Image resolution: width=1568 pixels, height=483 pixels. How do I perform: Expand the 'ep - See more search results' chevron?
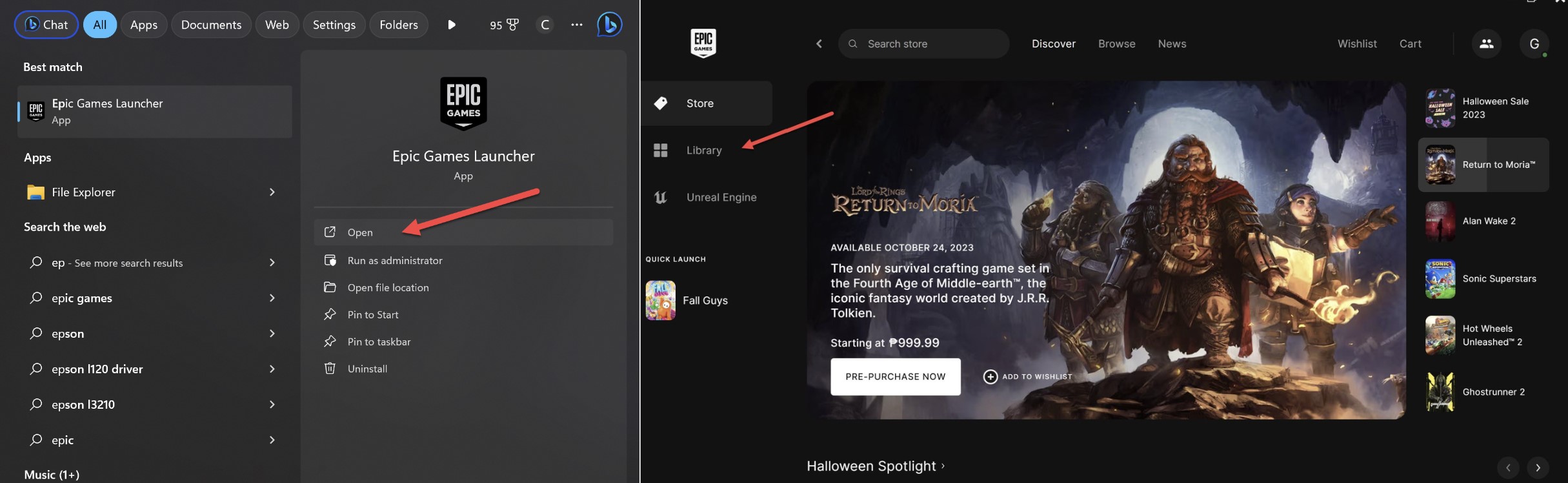(x=272, y=263)
